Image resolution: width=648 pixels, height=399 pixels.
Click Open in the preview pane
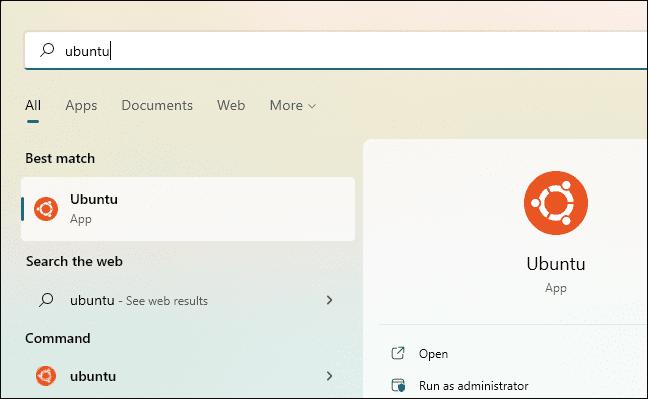coord(433,354)
